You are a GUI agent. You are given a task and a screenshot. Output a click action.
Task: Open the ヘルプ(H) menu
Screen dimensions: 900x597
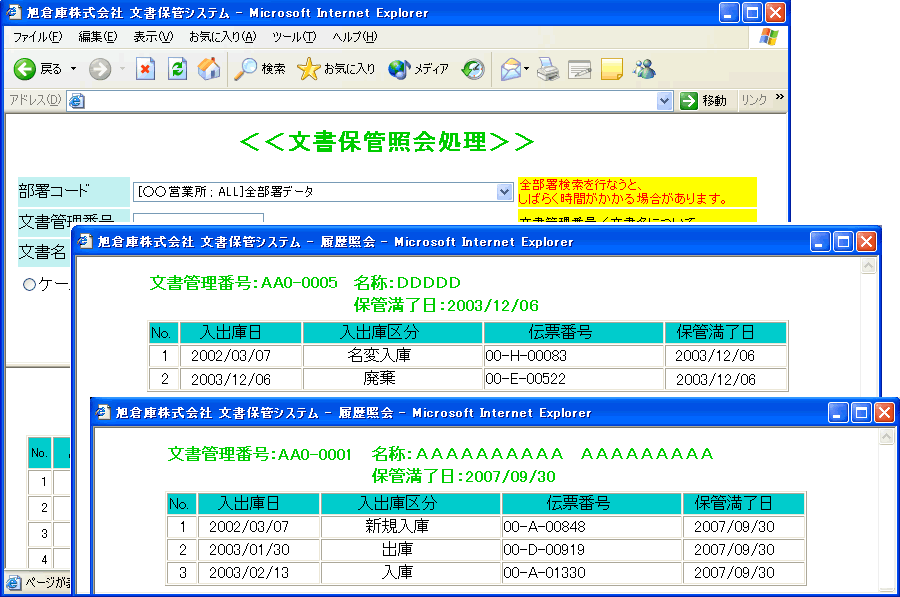pos(355,37)
